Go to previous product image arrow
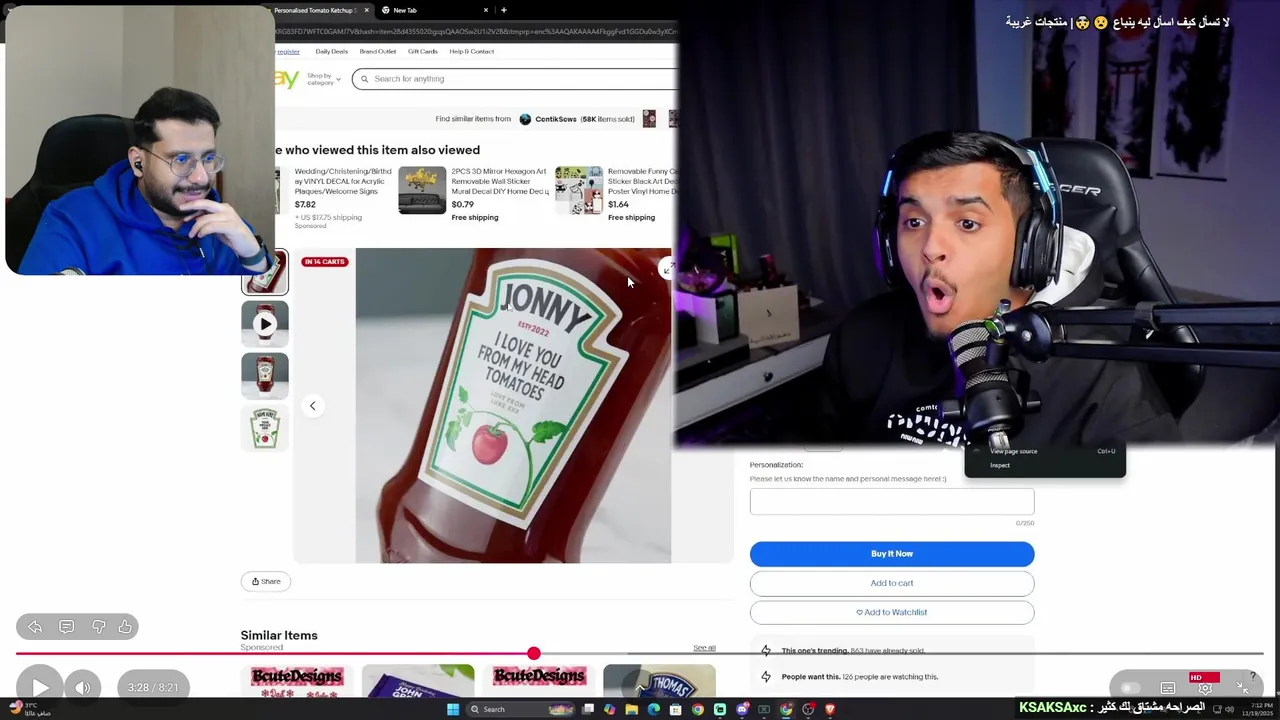This screenshot has width=1280, height=720. coord(312,406)
